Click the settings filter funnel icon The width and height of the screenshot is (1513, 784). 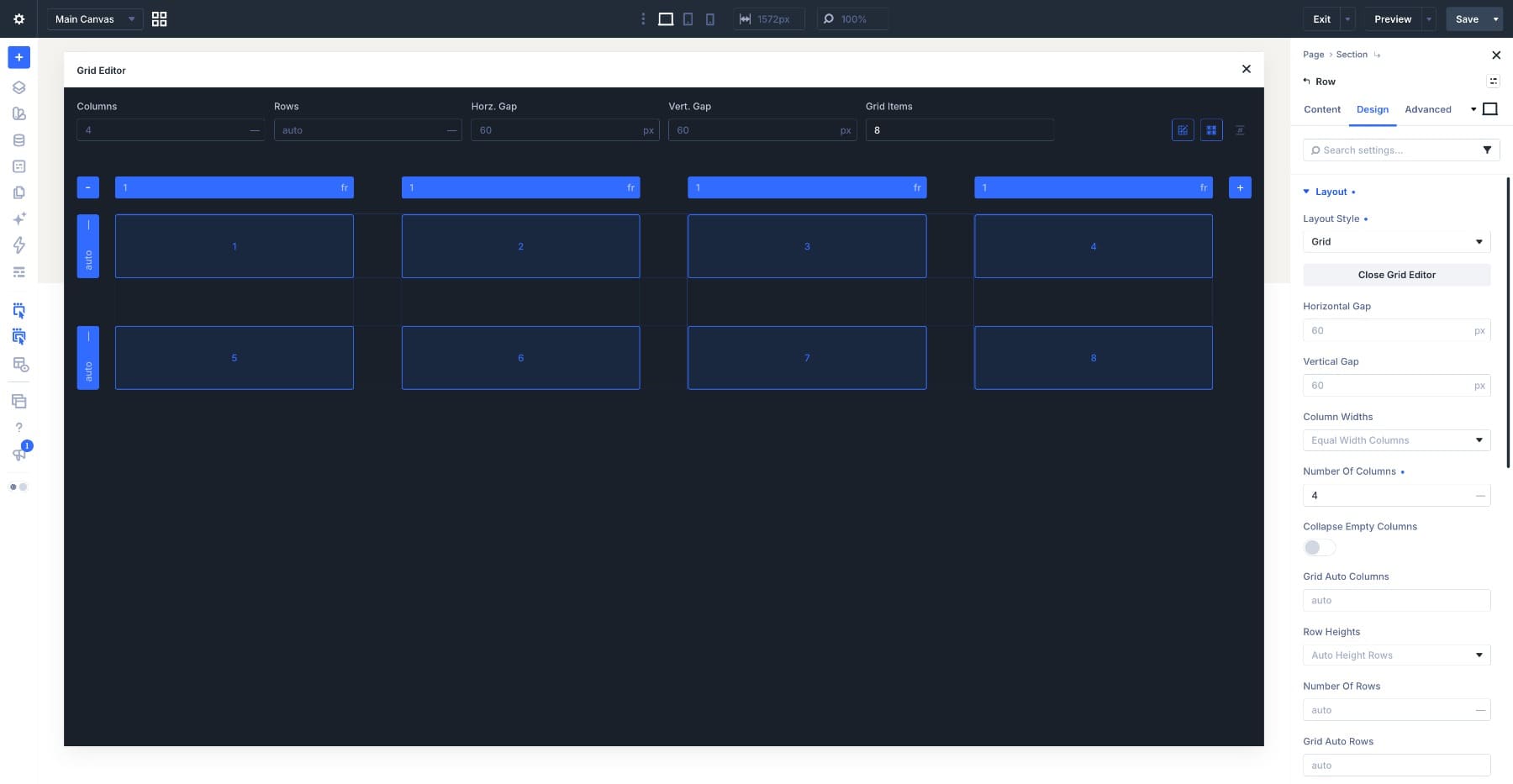(x=1487, y=150)
